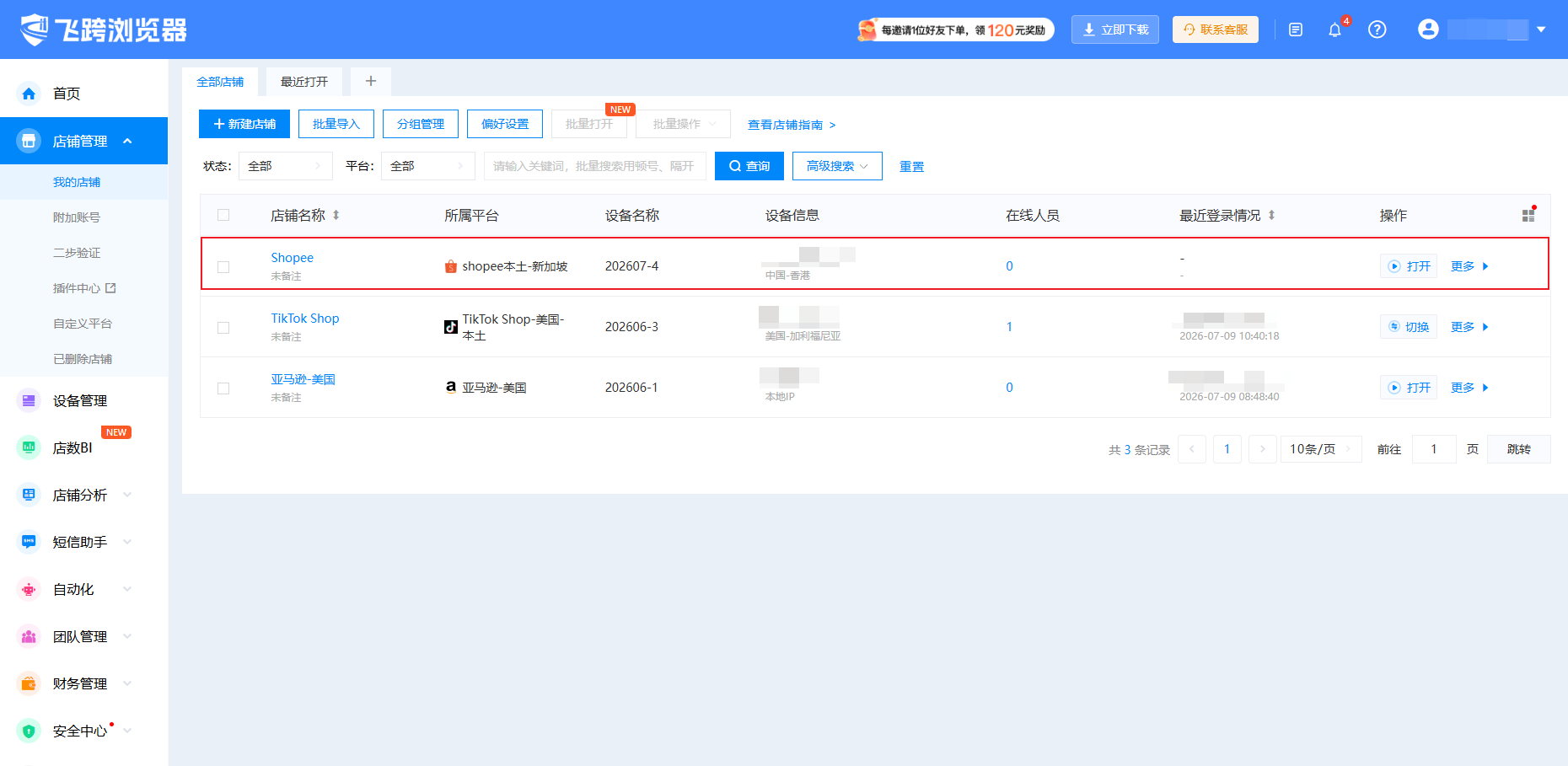Open the account dropdown arrow

pos(1541,29)
